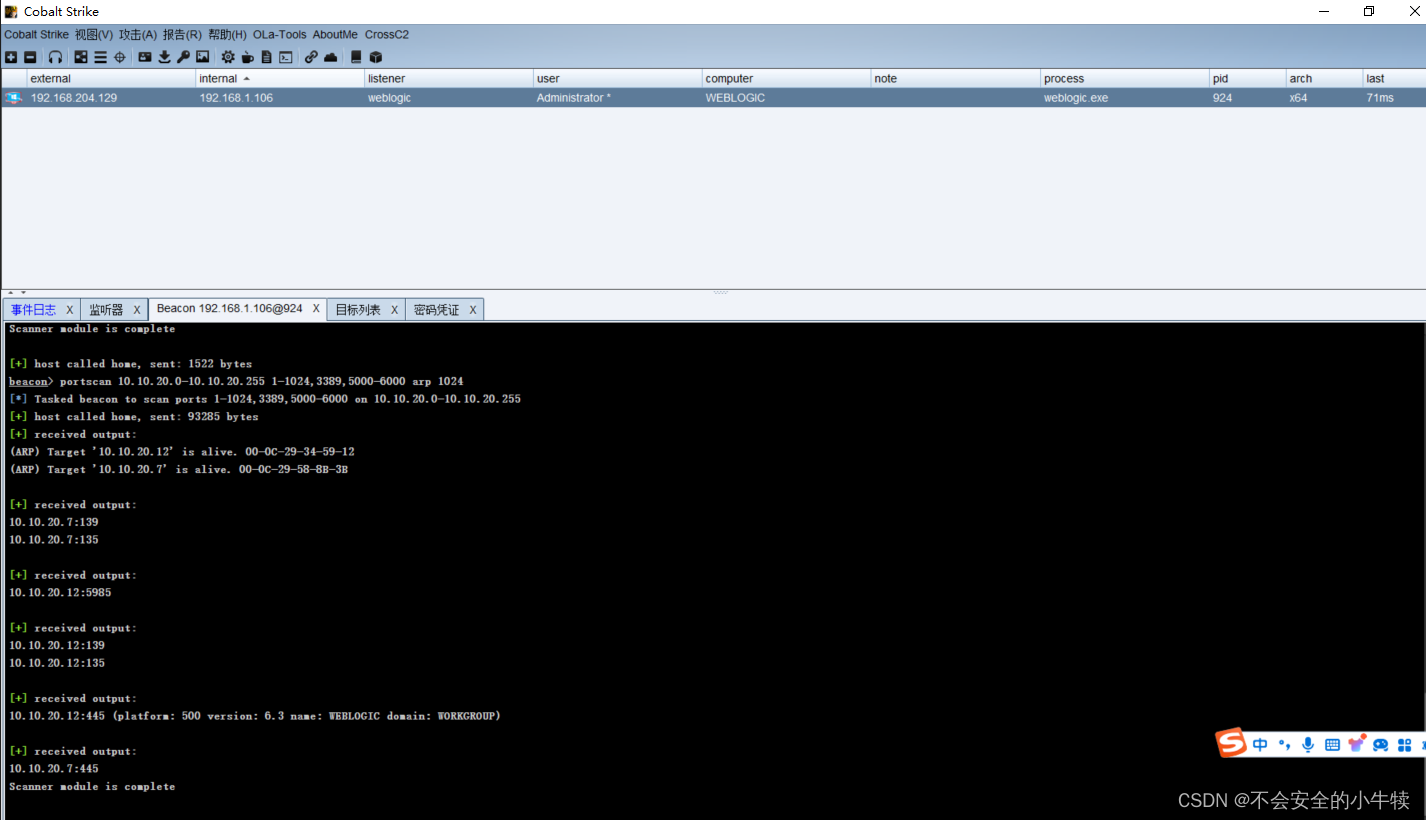Click the gear icon to generate executable
This screenshot has height=820, width=1426.
tap(228, 57)
